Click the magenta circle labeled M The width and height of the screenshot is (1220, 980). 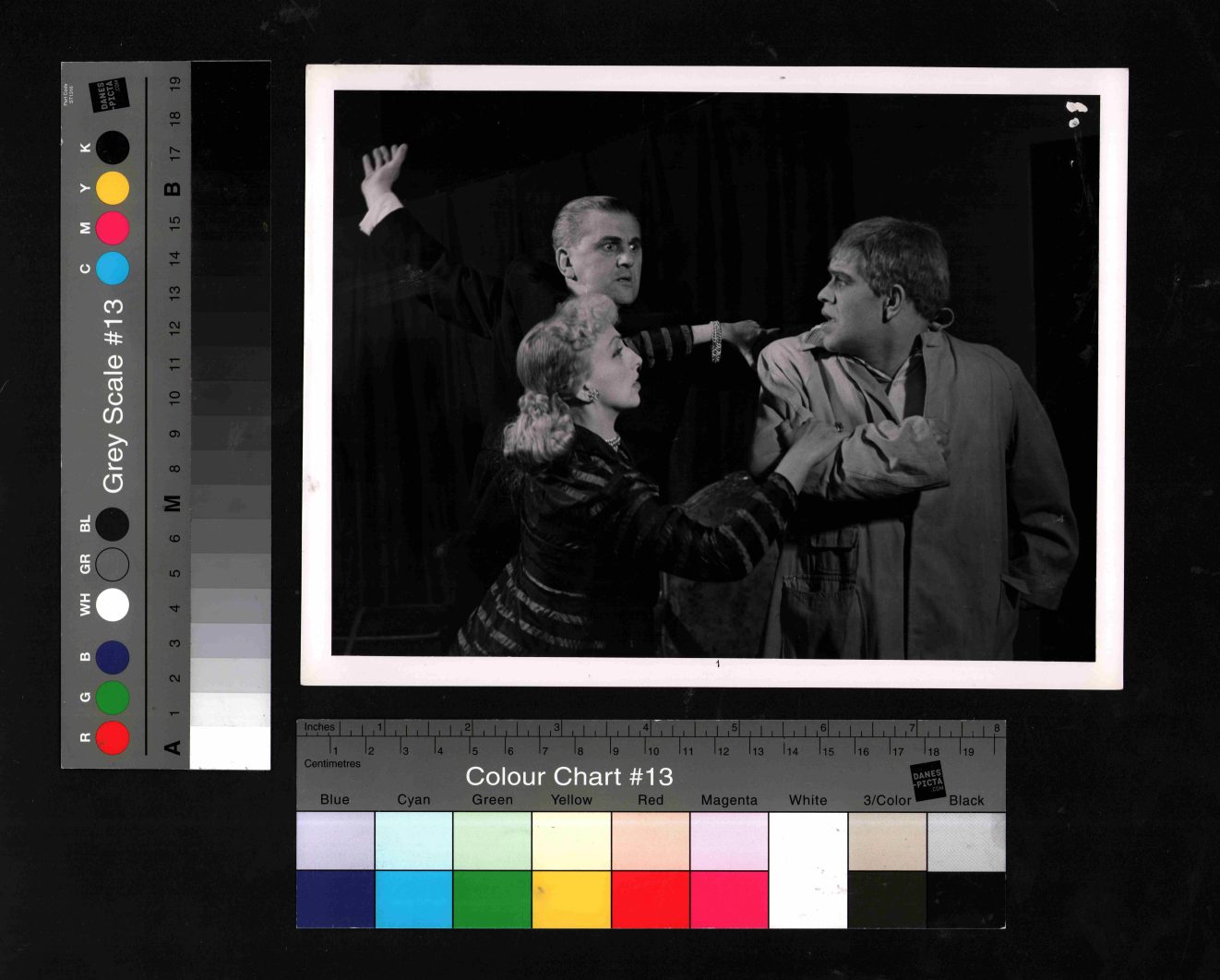tap(113, 228)
